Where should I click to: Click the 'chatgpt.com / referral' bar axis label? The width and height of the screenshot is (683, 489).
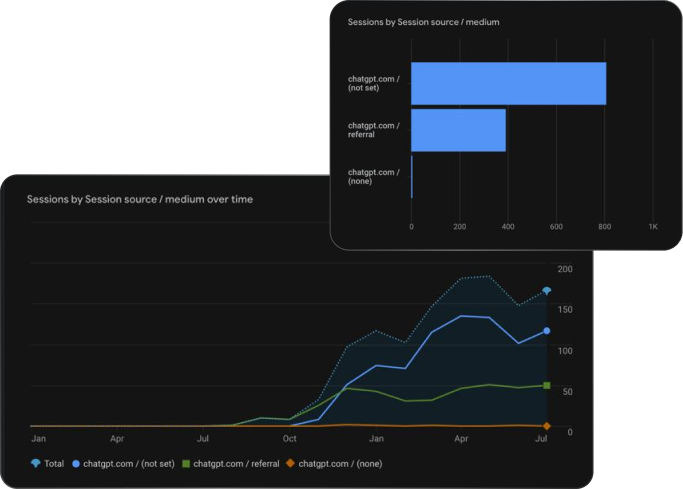[374, 130]
